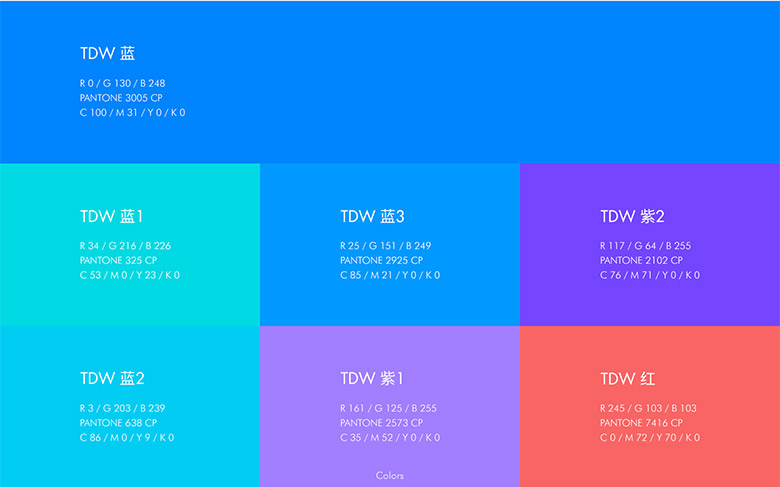Click the PANTONE 325 CP label
Screen dimensions: 780x487
pos(118,260)
